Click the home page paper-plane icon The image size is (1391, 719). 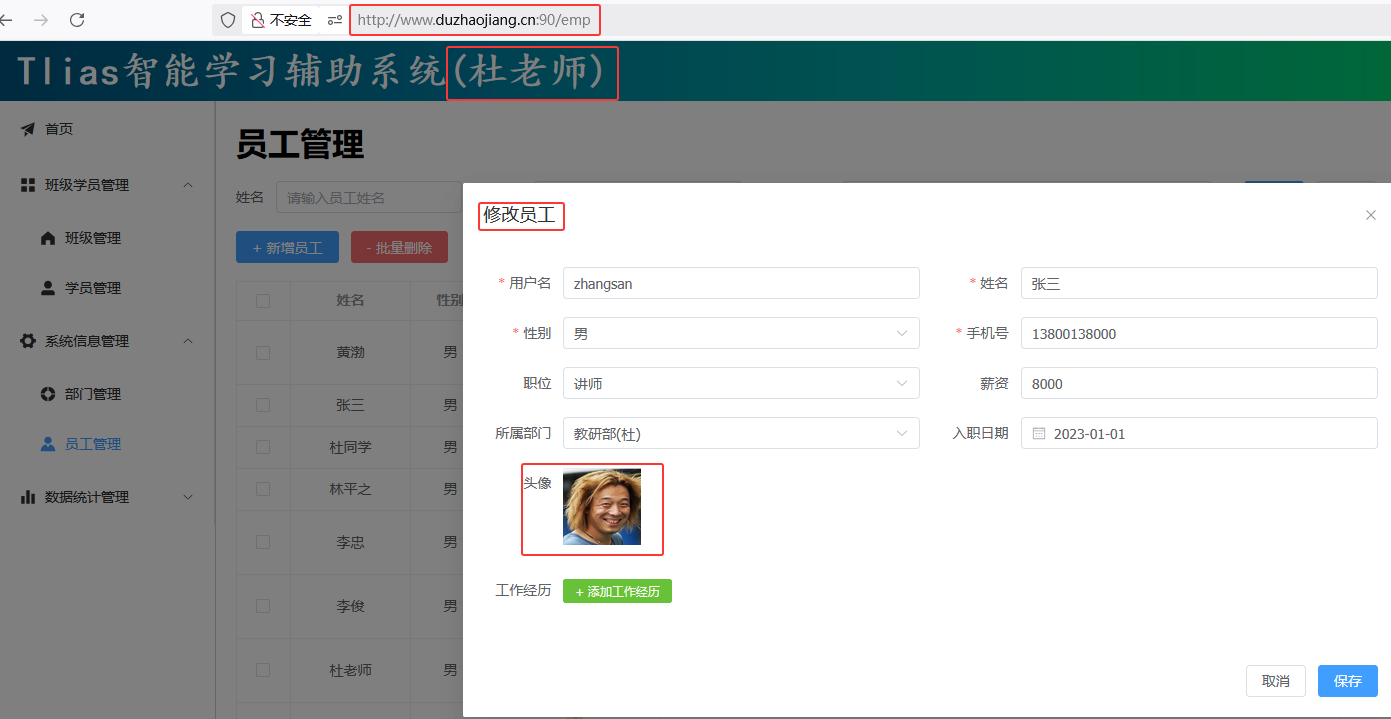(x=28, y=129)
